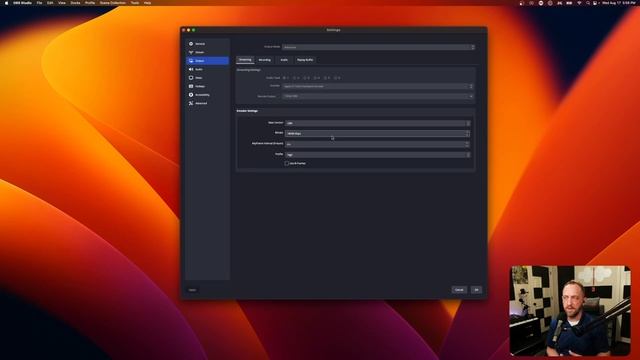Switch to the Audio output tab
This screenshot has width=640, height=360.
tap(284, 60)
